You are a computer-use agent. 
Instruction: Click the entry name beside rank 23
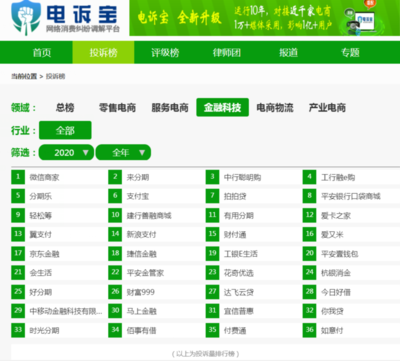tap(239, 273)
